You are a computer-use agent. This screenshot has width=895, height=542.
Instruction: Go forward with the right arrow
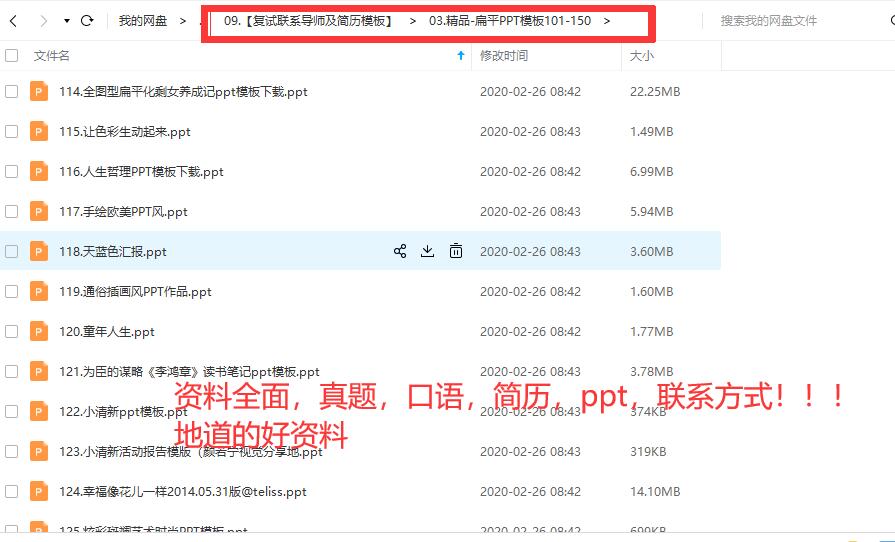[43, 20]
